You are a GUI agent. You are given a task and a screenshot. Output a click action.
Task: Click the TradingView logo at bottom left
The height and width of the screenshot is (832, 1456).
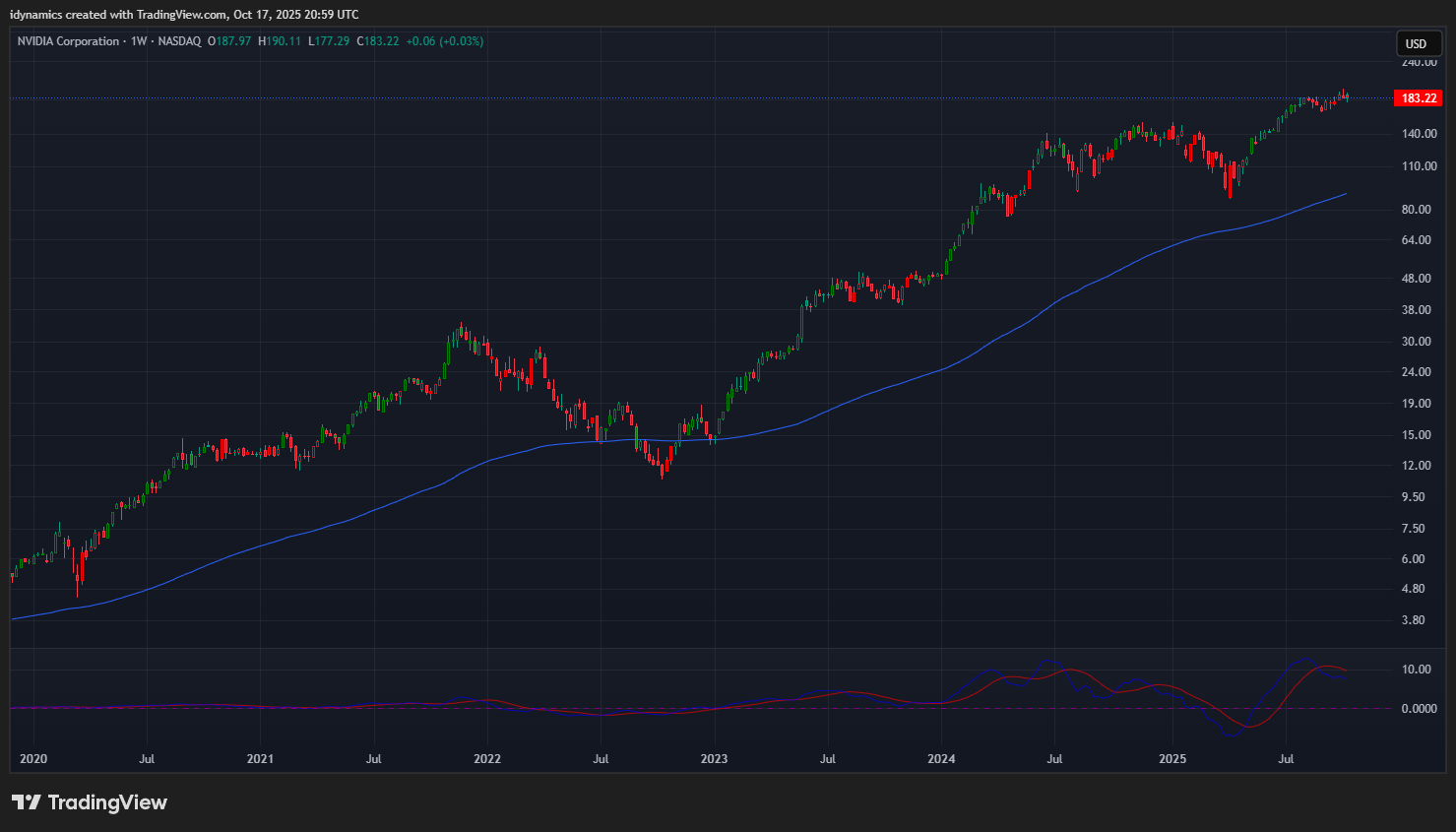pyautogui.click(x=90, y=802)
